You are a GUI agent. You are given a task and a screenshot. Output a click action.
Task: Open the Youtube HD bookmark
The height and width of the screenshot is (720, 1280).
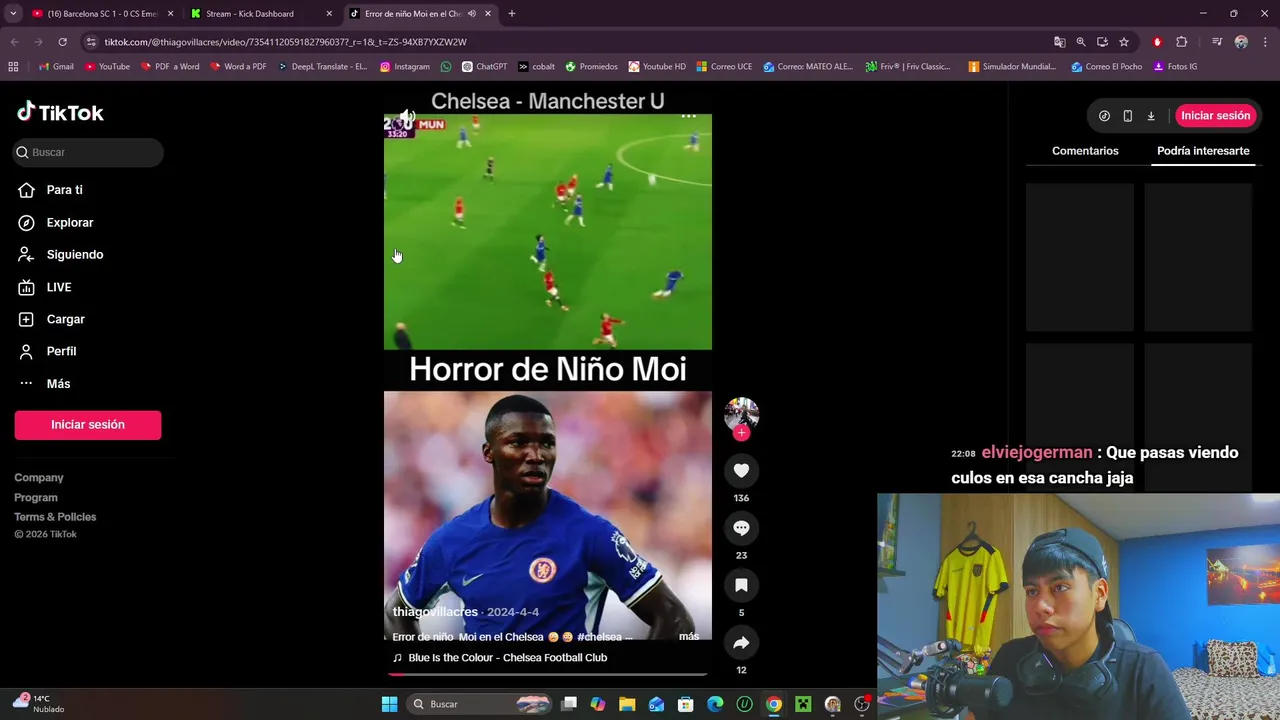tap(657, 67)
